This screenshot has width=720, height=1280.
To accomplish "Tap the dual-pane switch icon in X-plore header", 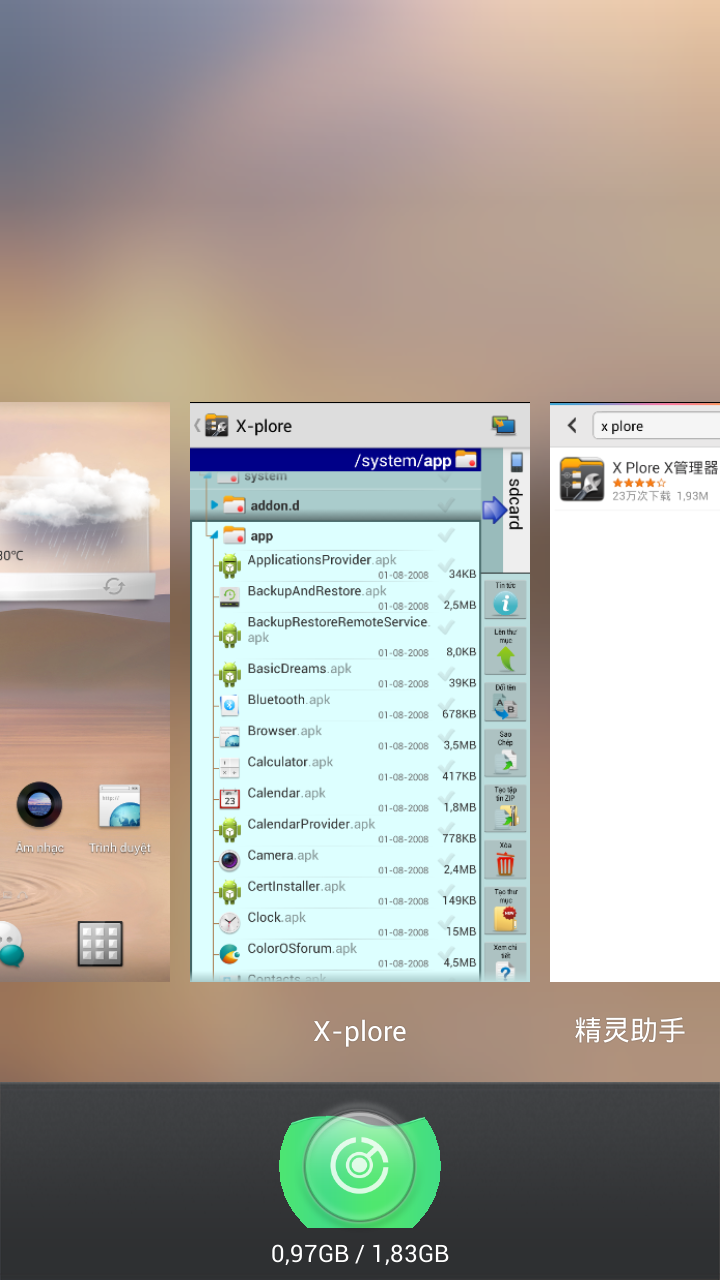I will pyautogui.click(x=504, y=425).
